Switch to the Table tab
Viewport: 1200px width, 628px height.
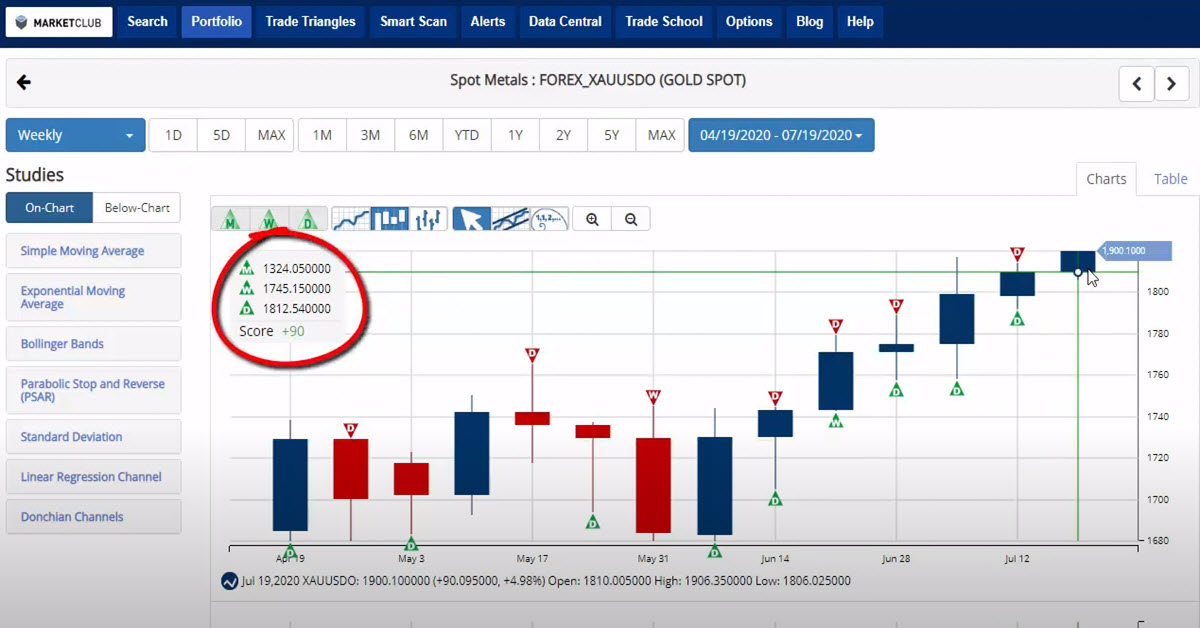[1170, 179]
